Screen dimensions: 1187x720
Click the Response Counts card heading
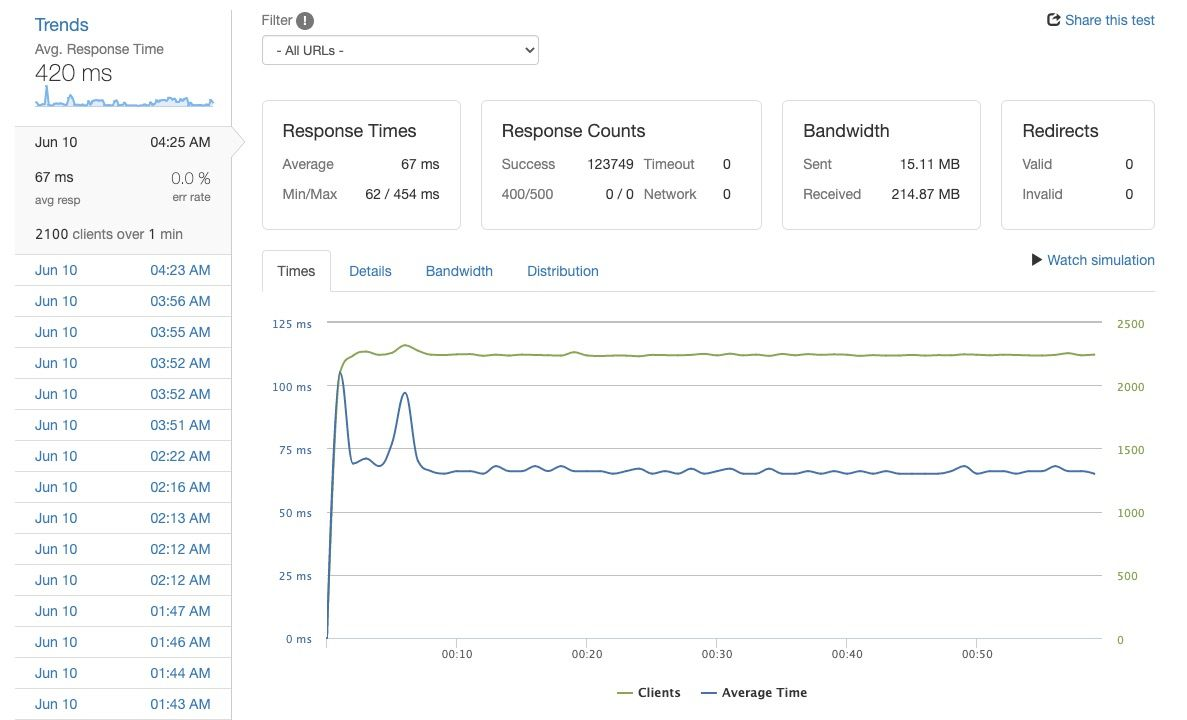[x=573, y=131]
